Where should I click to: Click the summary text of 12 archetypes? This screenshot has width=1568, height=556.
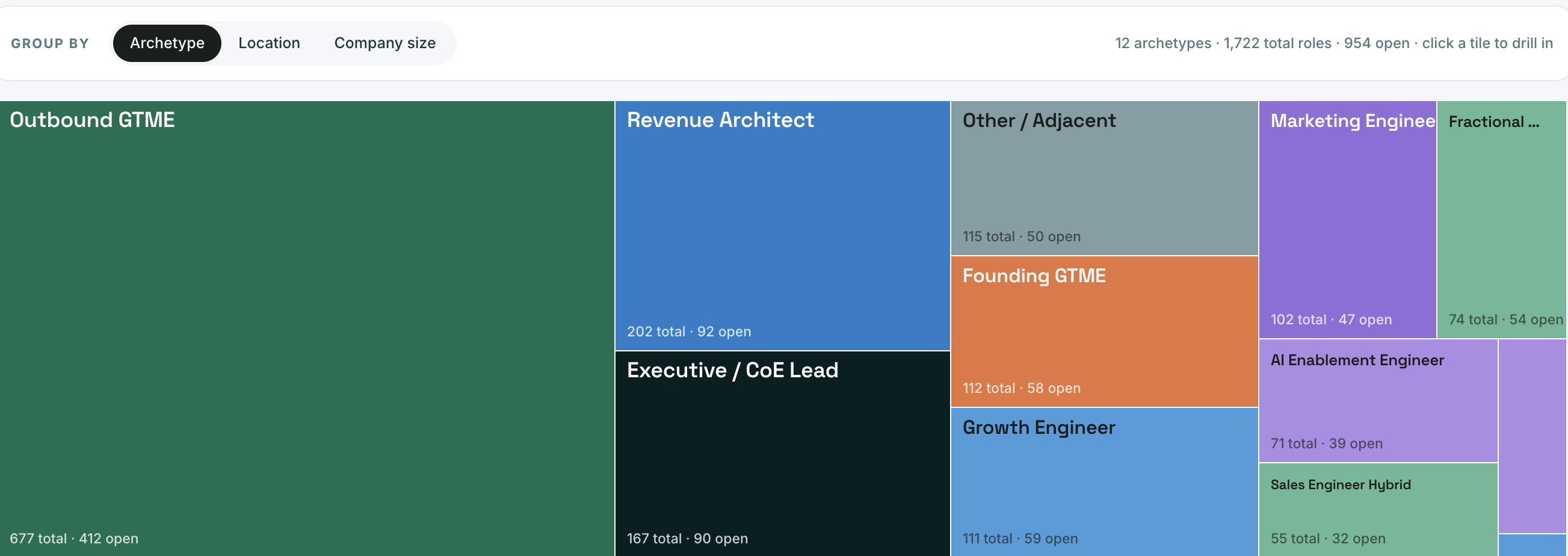(1334, 43)
